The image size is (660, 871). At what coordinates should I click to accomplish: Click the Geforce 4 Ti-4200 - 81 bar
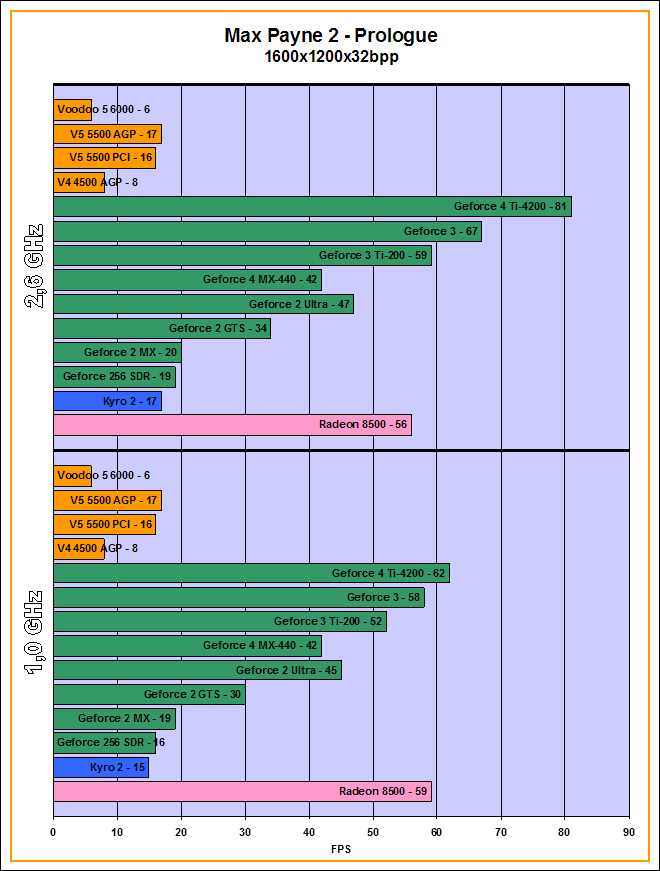click(x=312, y=207)
